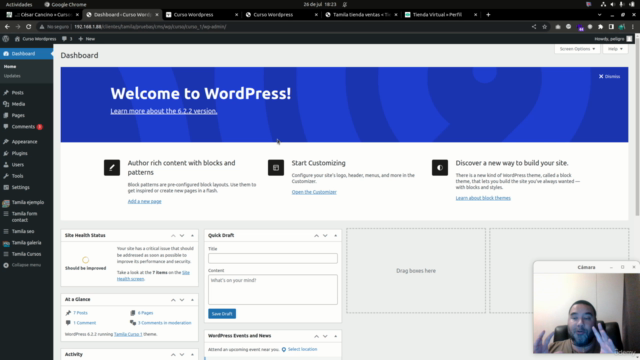The image size is (640, 360).
Task: Toggle At a Glance panel collapse
Action: click(x=192, y=300)
